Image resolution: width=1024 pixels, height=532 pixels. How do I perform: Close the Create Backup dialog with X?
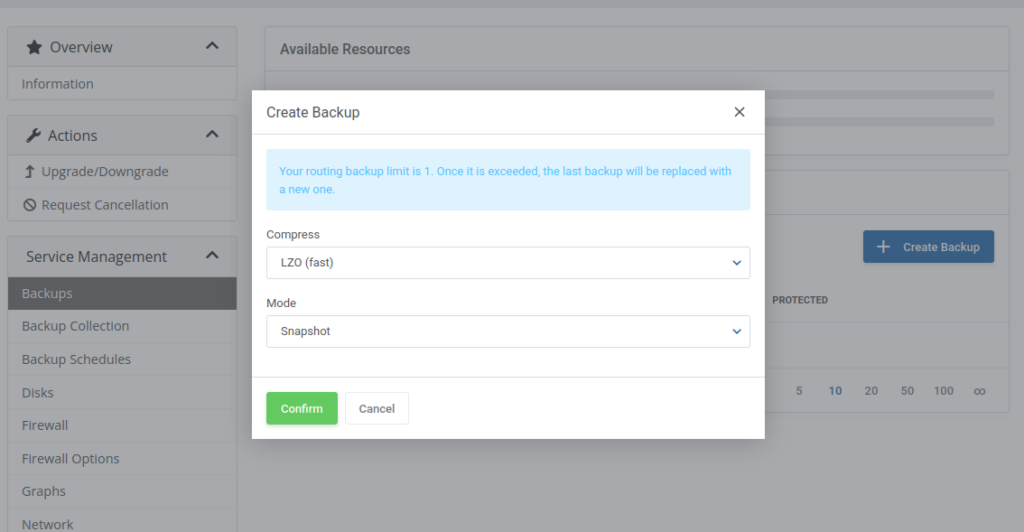point(739,112)
